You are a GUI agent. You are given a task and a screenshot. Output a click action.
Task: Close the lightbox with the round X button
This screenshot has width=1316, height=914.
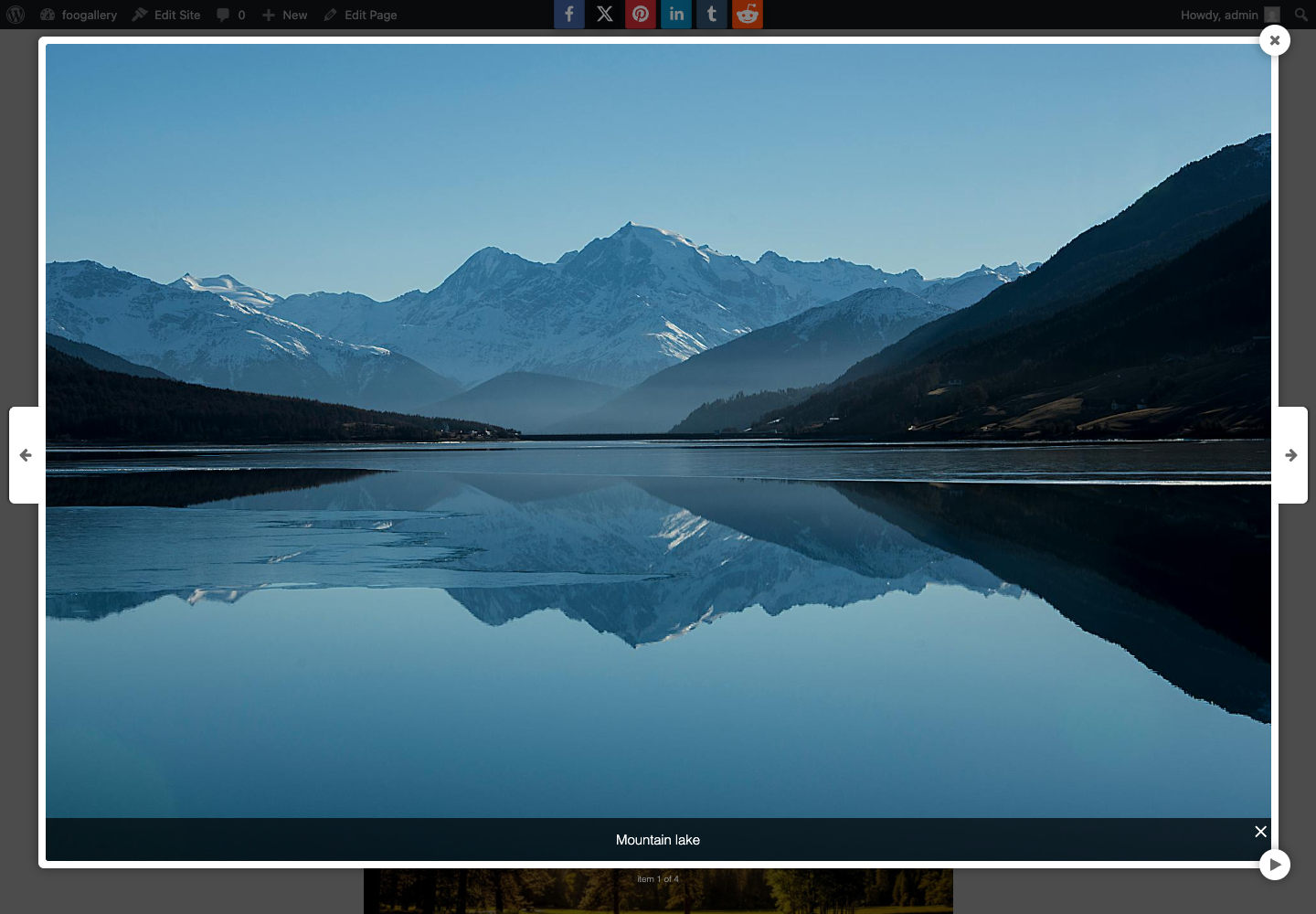pyautogui.click(x=1275, y=40)
